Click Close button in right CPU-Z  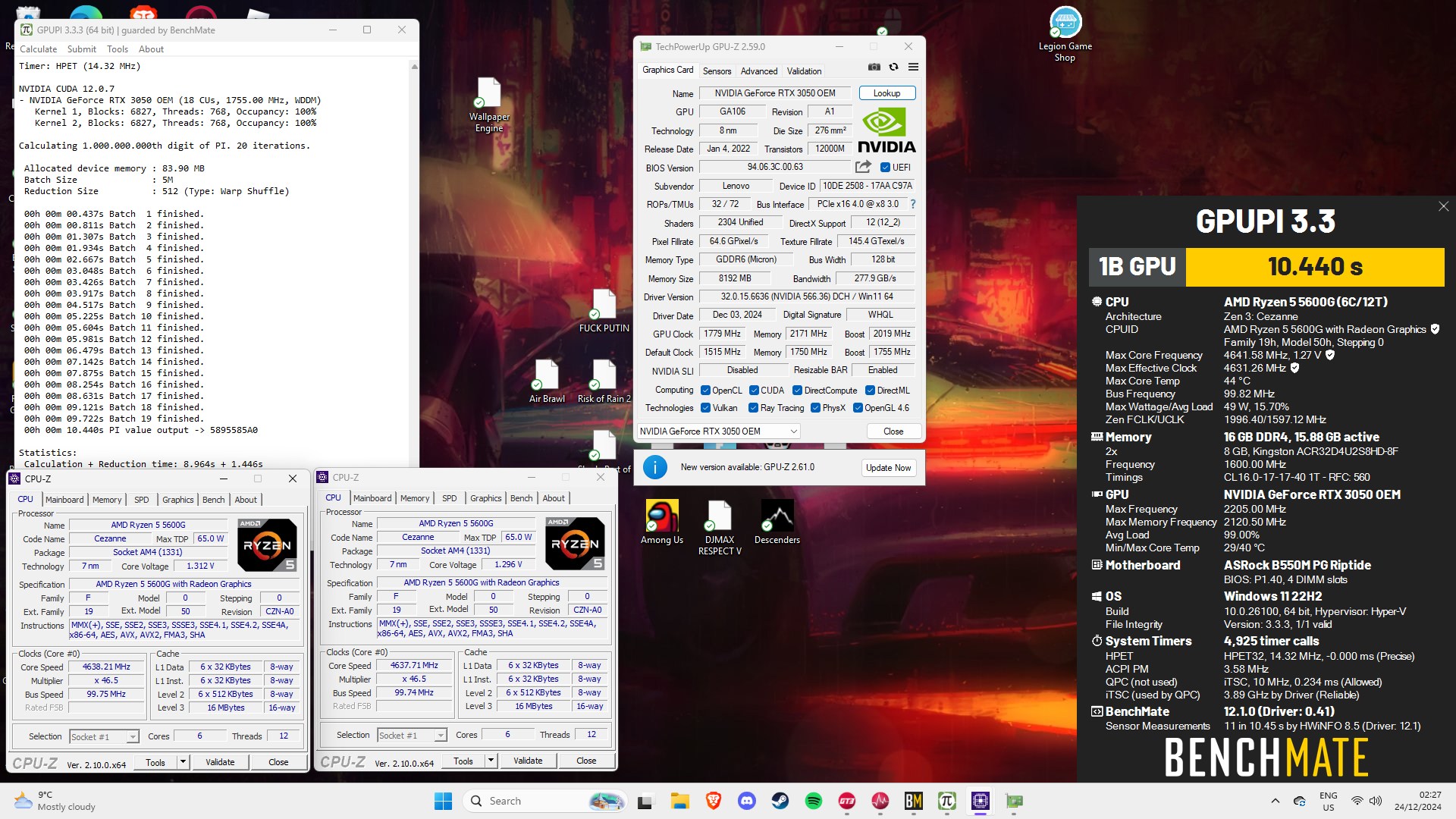click(586, 761)
